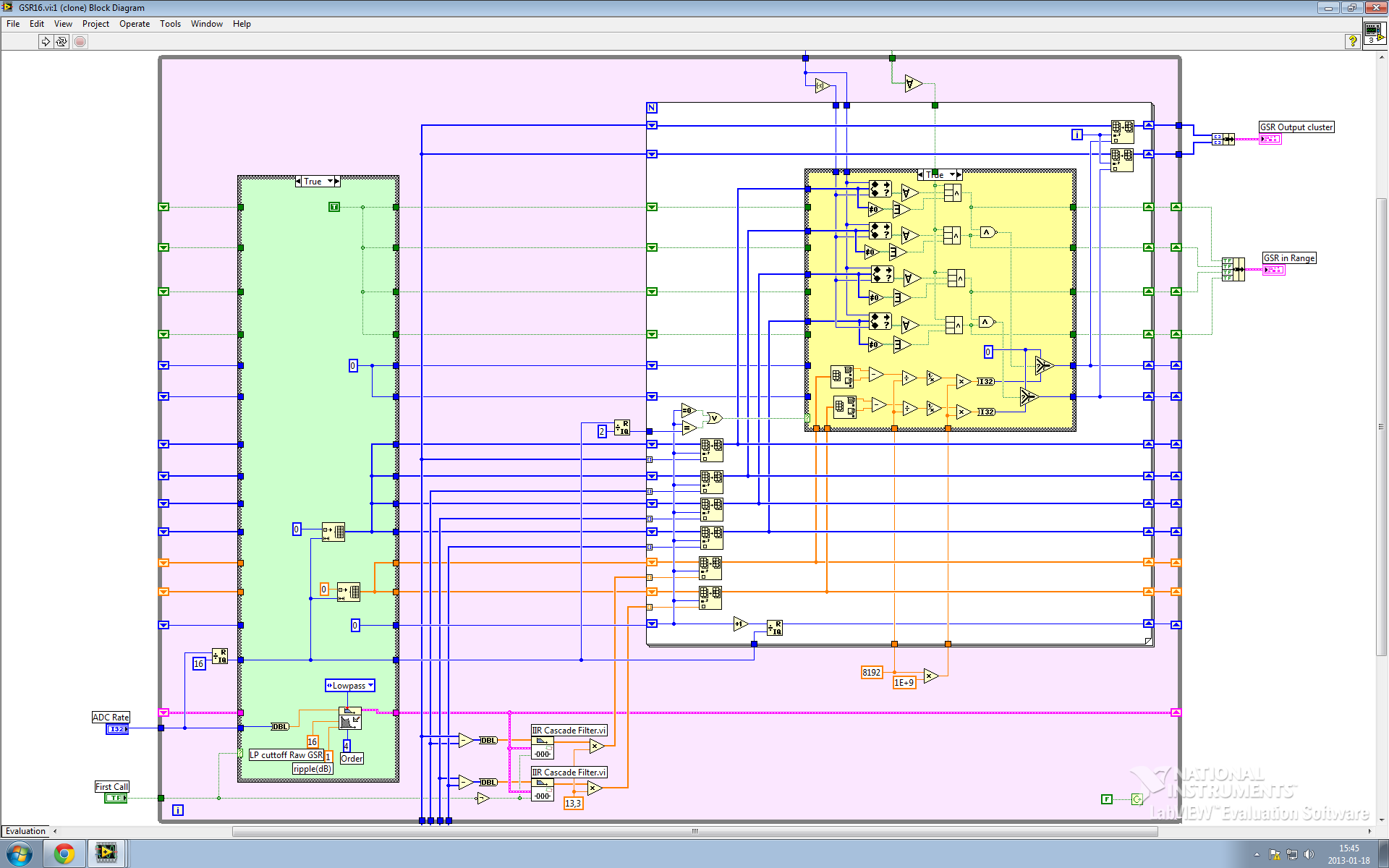The height and width of the screenshot is (868, 1389).
Task: Open the yellow case structure selector dropdown
Action: [x=953, y=175]
